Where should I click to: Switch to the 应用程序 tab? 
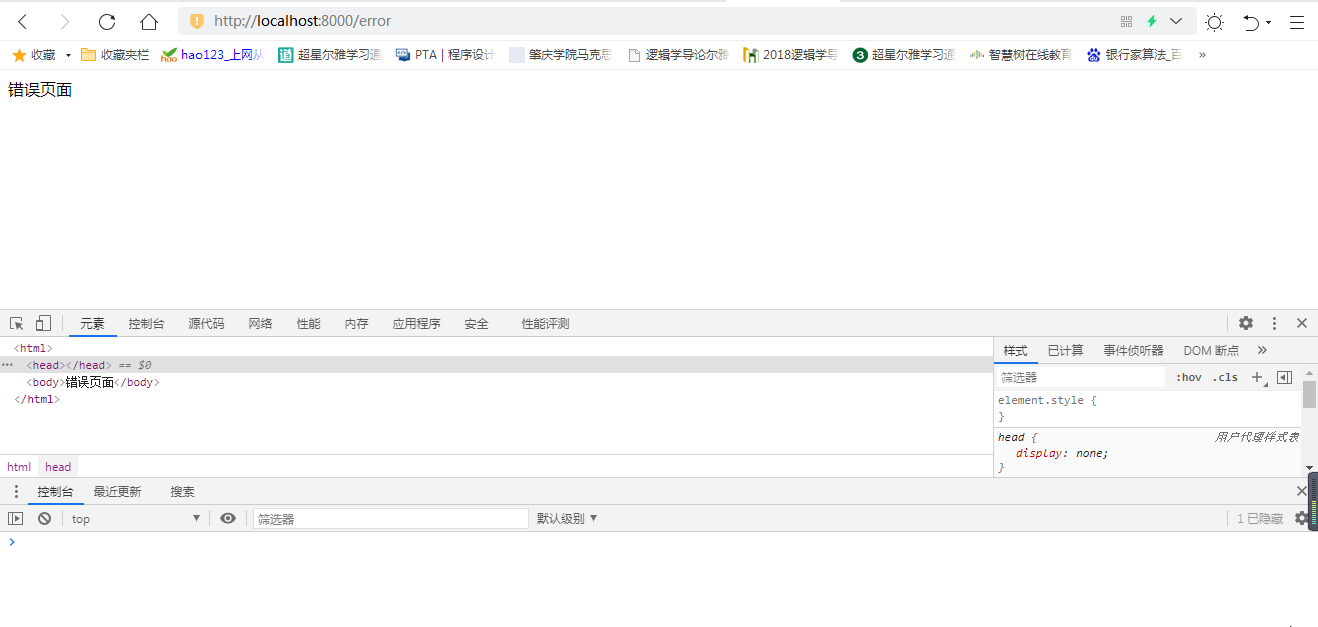pyautogui.click(x=416, y=324)
